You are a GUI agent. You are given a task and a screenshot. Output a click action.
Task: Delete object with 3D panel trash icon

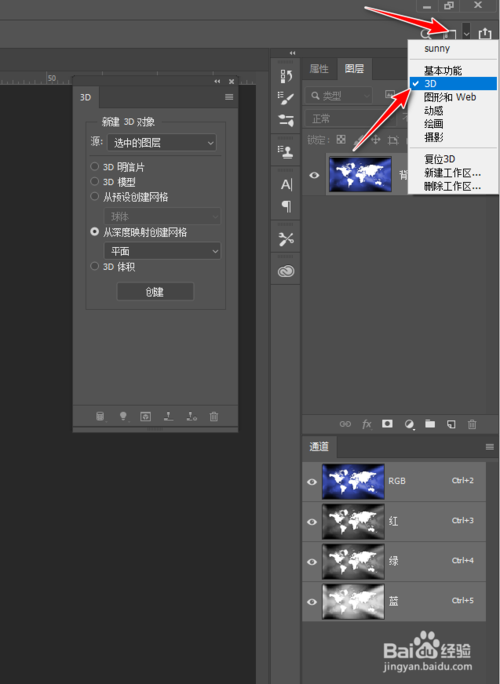tap(214, 417)
